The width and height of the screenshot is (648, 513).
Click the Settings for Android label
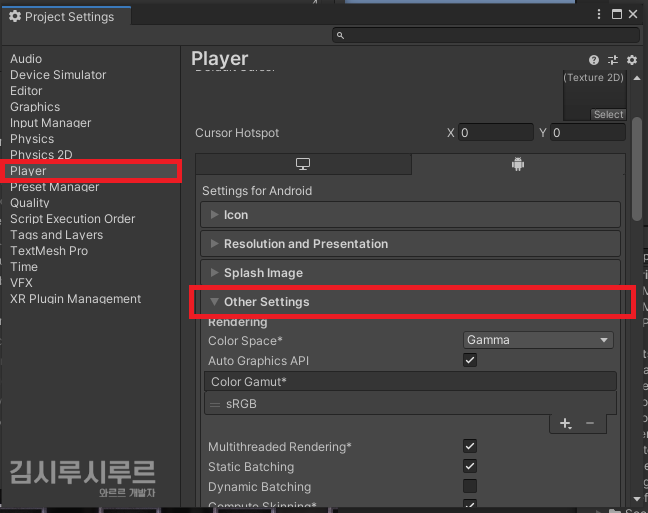(257, 191)
